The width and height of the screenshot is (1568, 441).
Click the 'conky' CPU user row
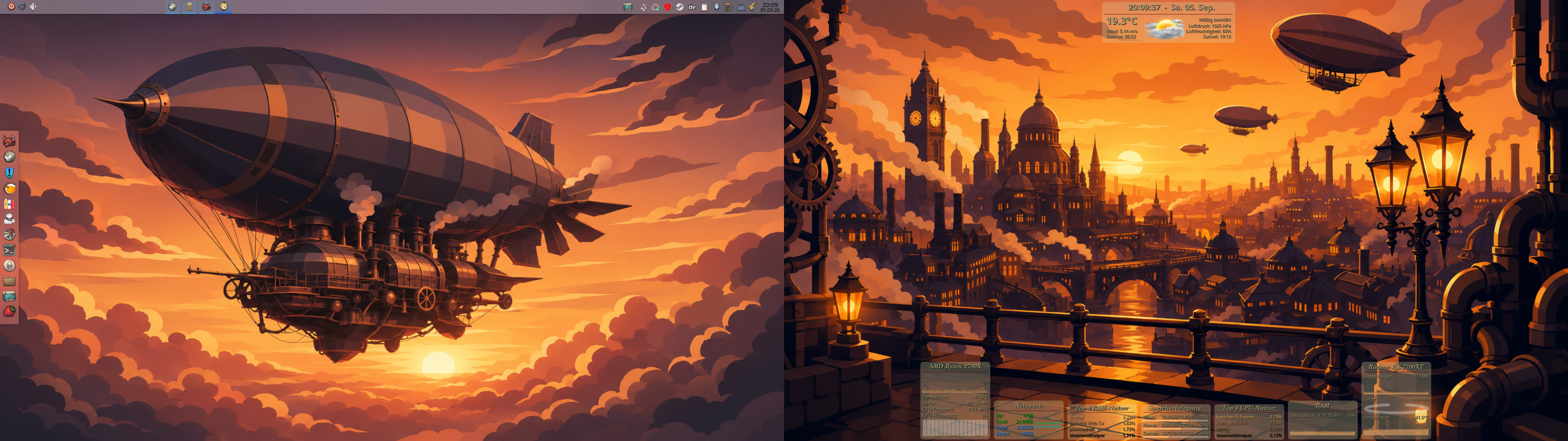[1249, 430]
